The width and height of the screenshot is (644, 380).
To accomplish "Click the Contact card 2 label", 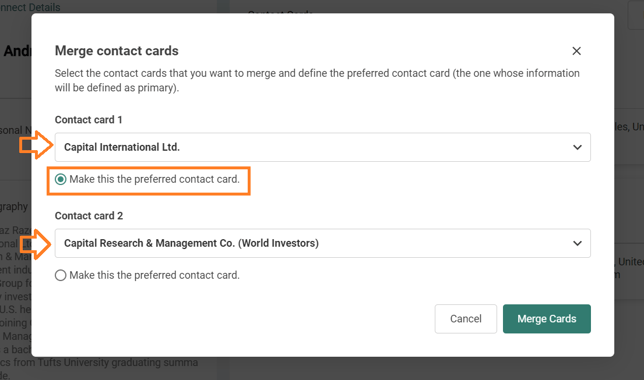I will [89, 216].
